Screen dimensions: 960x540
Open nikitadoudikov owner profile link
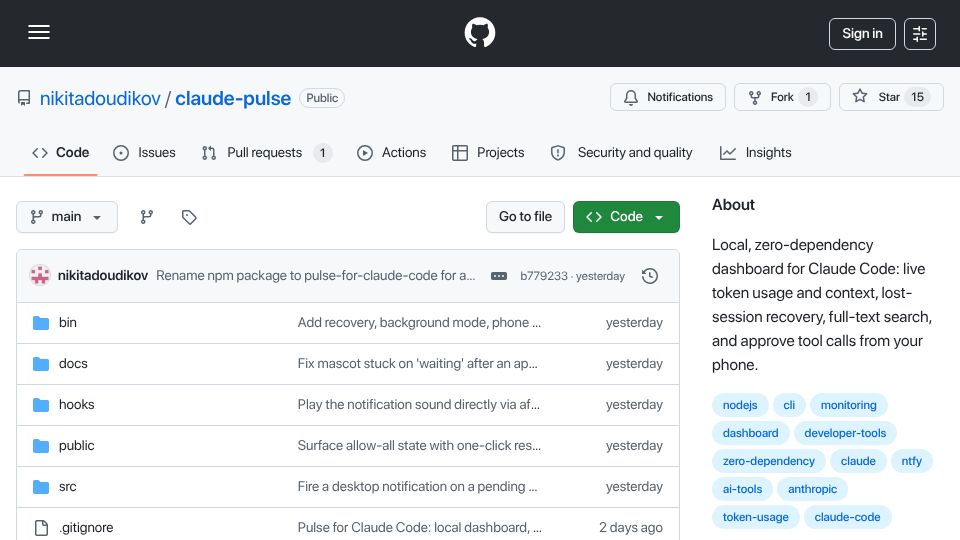(100, 98)
